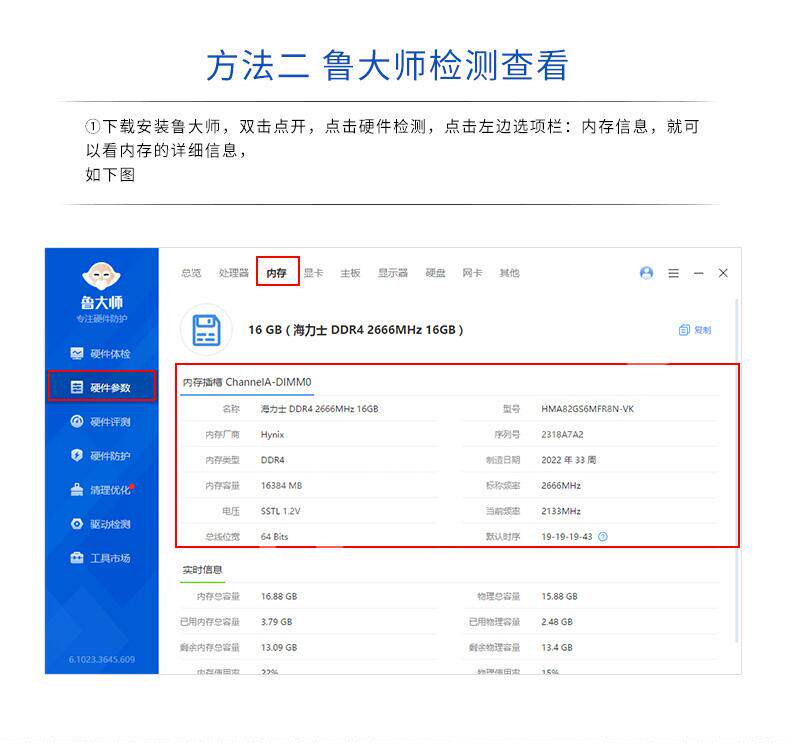Switch to the 处理器 tab
The width and height of the screenshot is (790, 743).
pos(234,273)
